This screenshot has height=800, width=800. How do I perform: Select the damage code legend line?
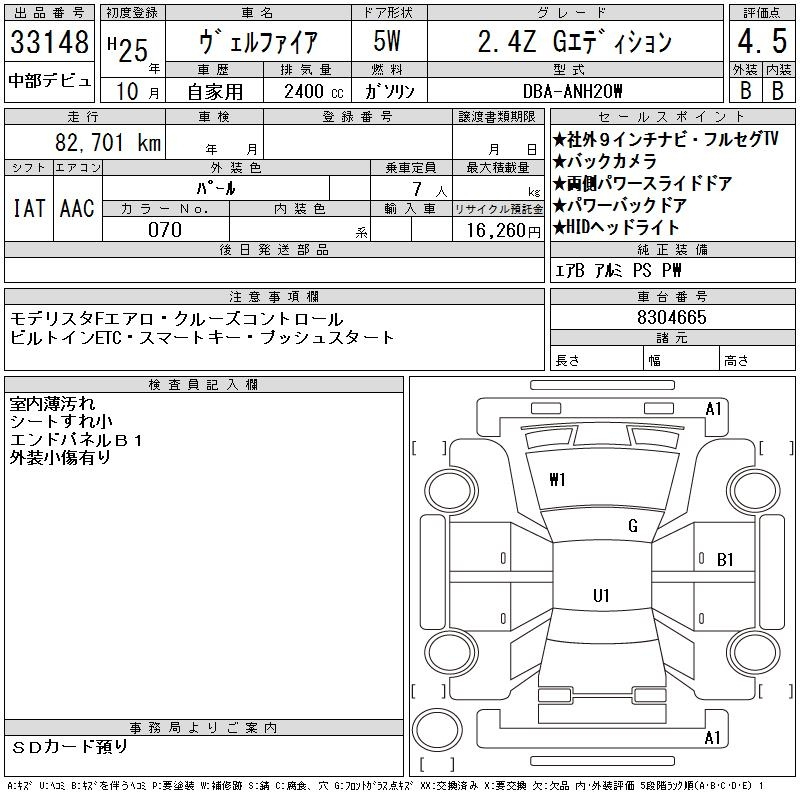[386, 786]
